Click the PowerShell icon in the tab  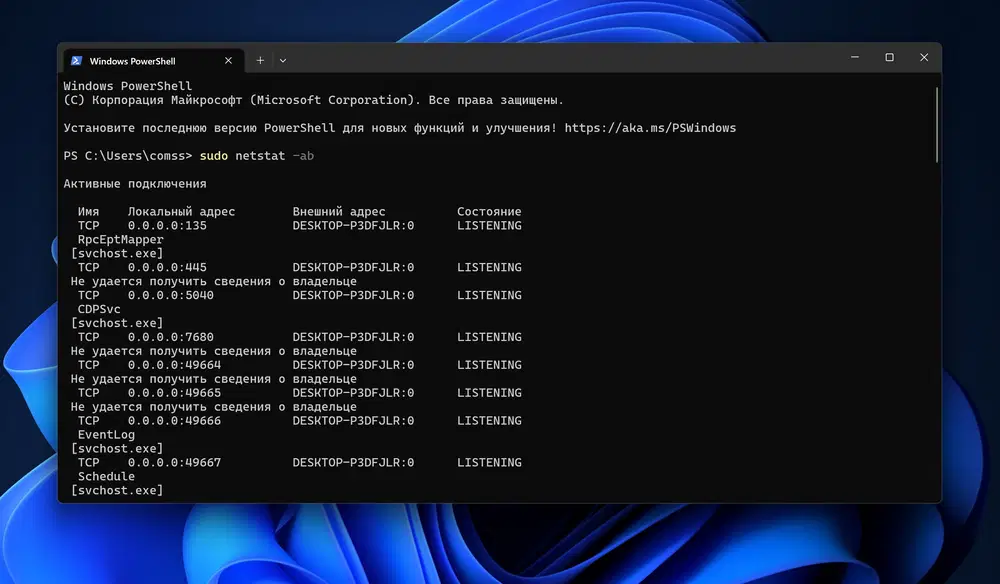77,61
